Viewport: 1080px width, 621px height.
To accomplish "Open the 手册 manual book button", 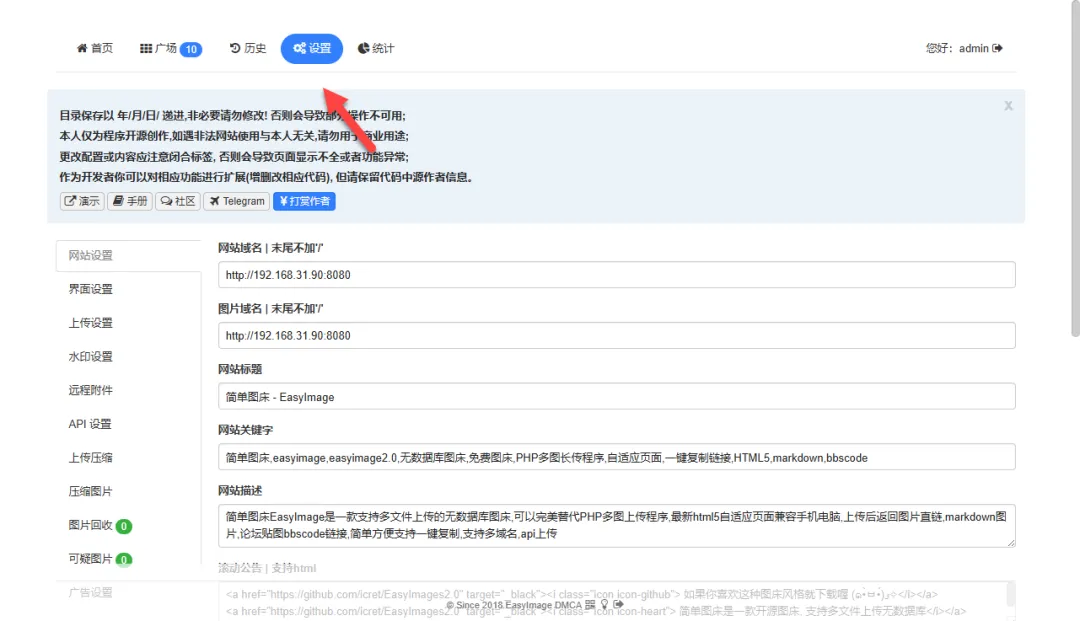I will [131, 201].
